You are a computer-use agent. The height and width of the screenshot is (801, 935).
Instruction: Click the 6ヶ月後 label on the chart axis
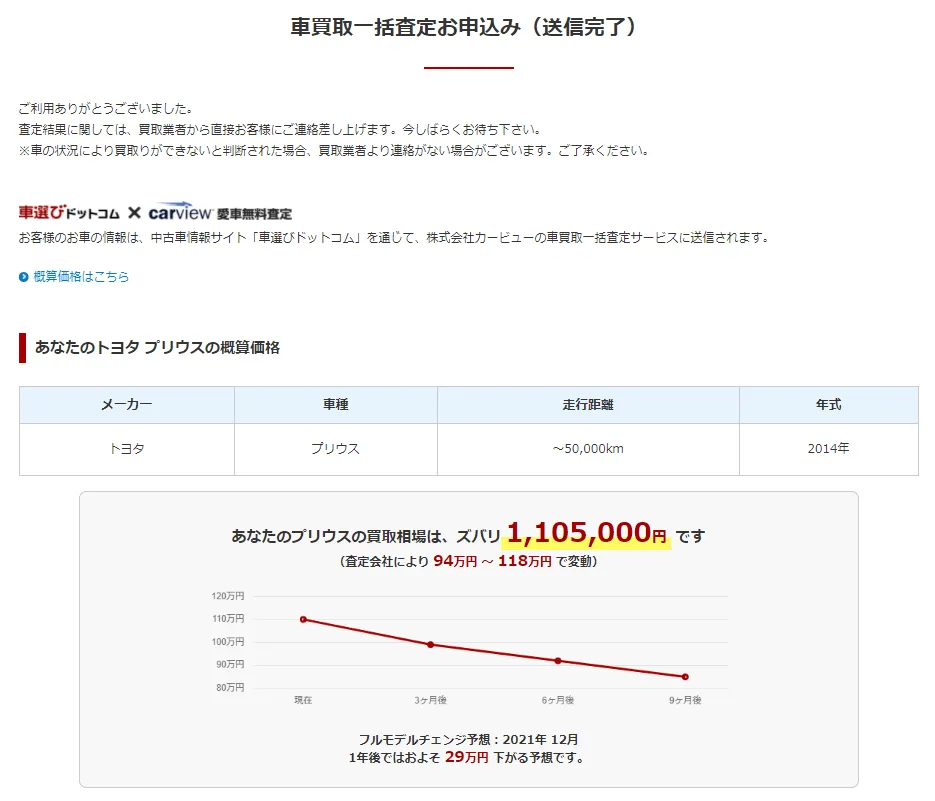[558, 700]
